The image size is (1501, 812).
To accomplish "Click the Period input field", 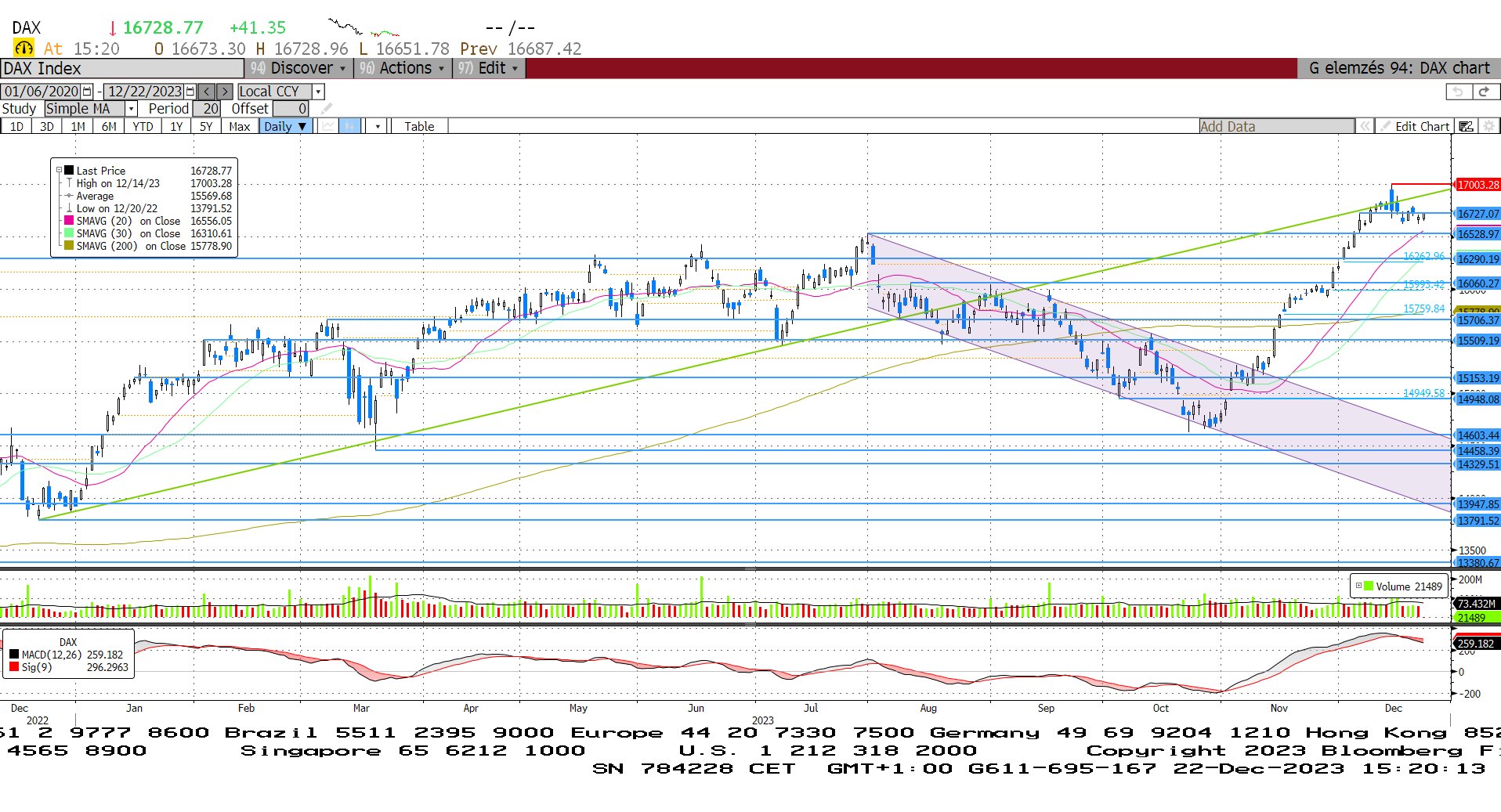I will click(x=207, y=109).
